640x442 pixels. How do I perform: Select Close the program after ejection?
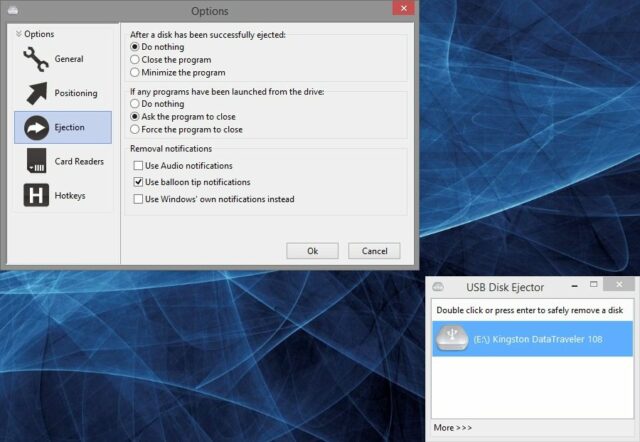point(135,60)
